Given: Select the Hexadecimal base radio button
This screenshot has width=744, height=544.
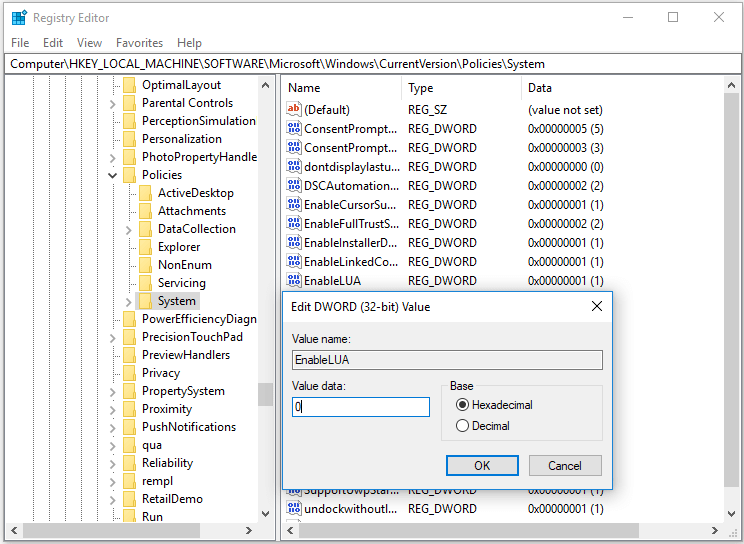Looking at the screenshot, I should coord(462,405).
